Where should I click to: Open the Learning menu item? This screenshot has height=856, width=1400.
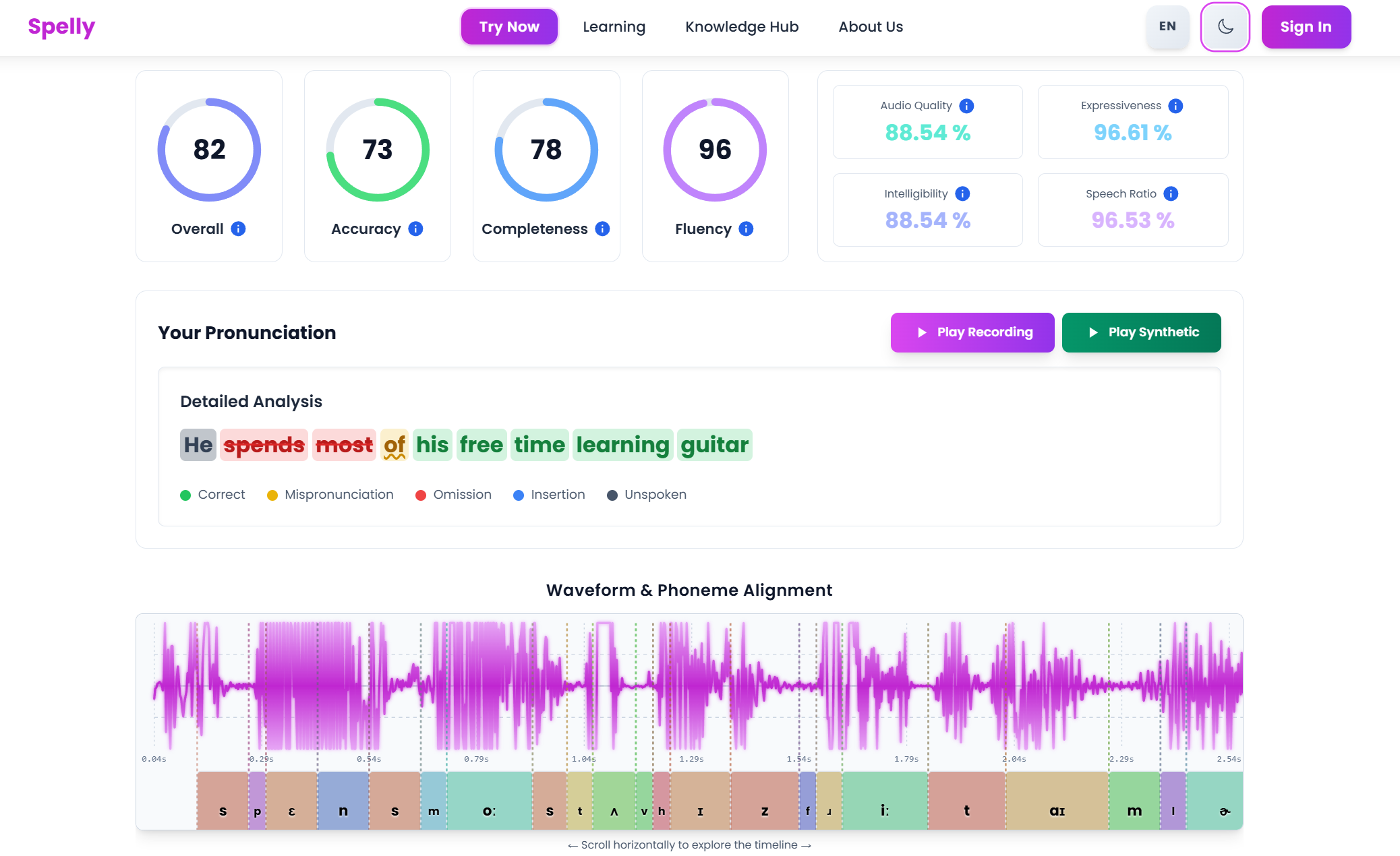(x=614, y=27)
